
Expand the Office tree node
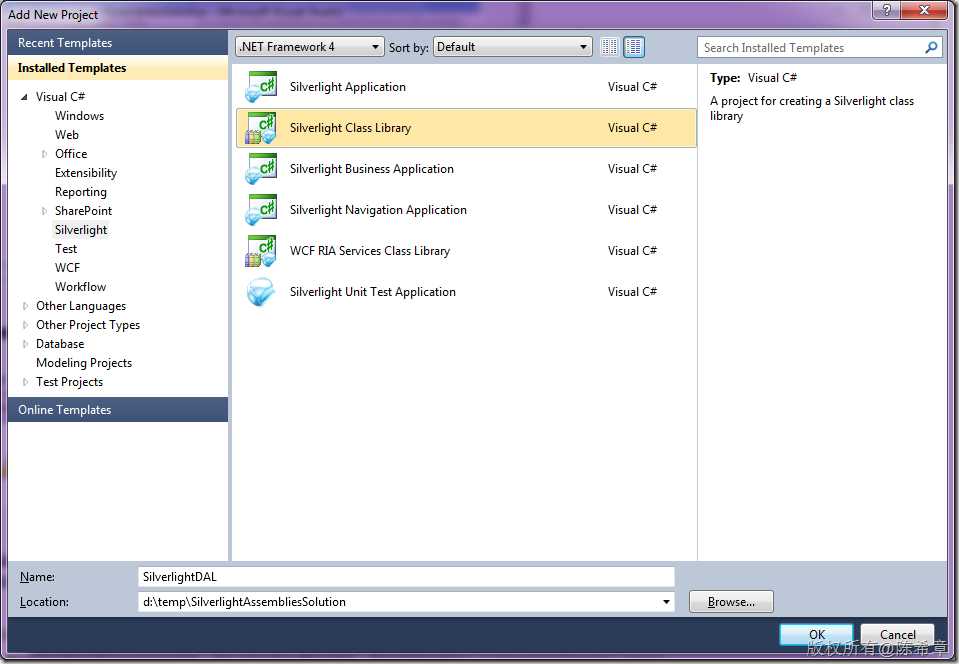[44, 154]
